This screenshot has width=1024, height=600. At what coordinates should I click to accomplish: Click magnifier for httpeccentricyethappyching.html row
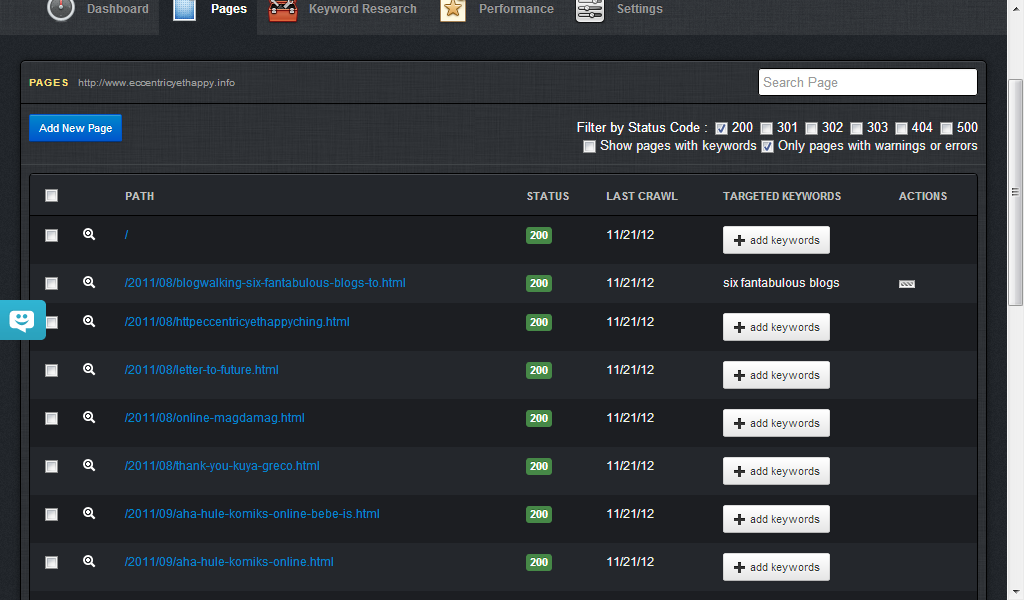click(89, 322)
